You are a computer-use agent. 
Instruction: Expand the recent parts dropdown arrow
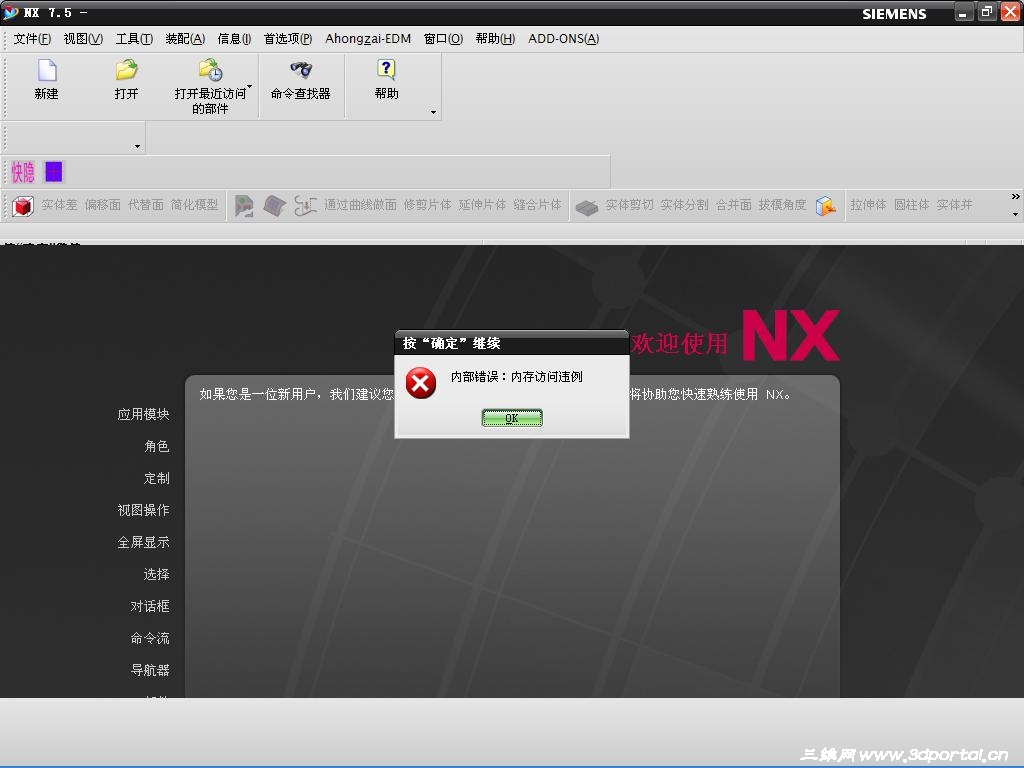(x=249, y=86)
